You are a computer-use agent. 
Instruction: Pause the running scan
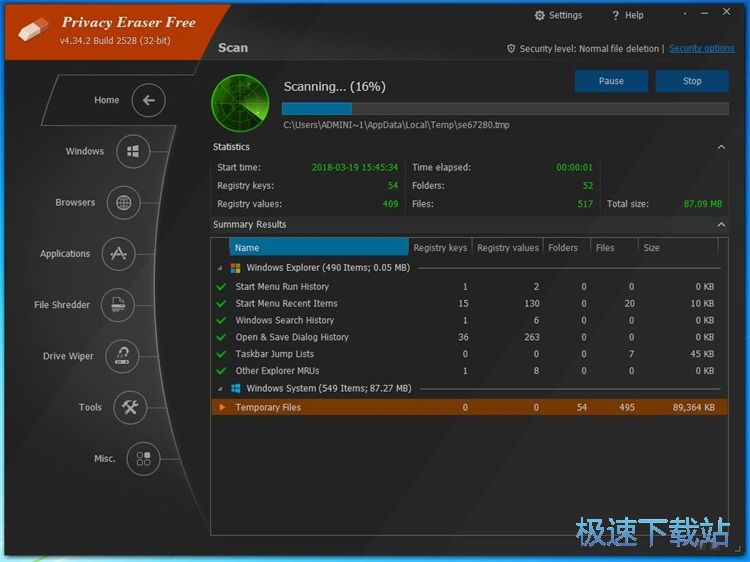tap(611, 81)
